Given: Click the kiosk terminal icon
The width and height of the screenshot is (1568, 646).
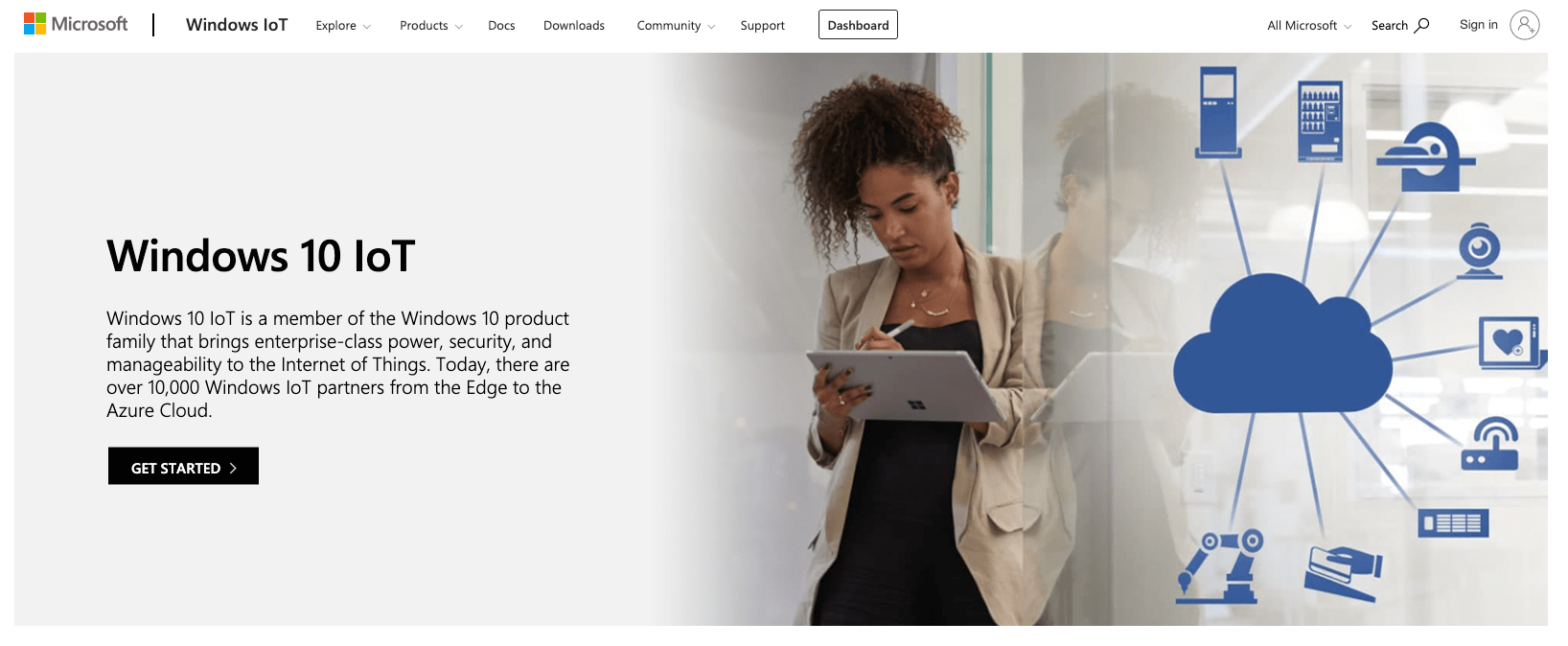Looking at the screenshot, I should coord(1218,112).
